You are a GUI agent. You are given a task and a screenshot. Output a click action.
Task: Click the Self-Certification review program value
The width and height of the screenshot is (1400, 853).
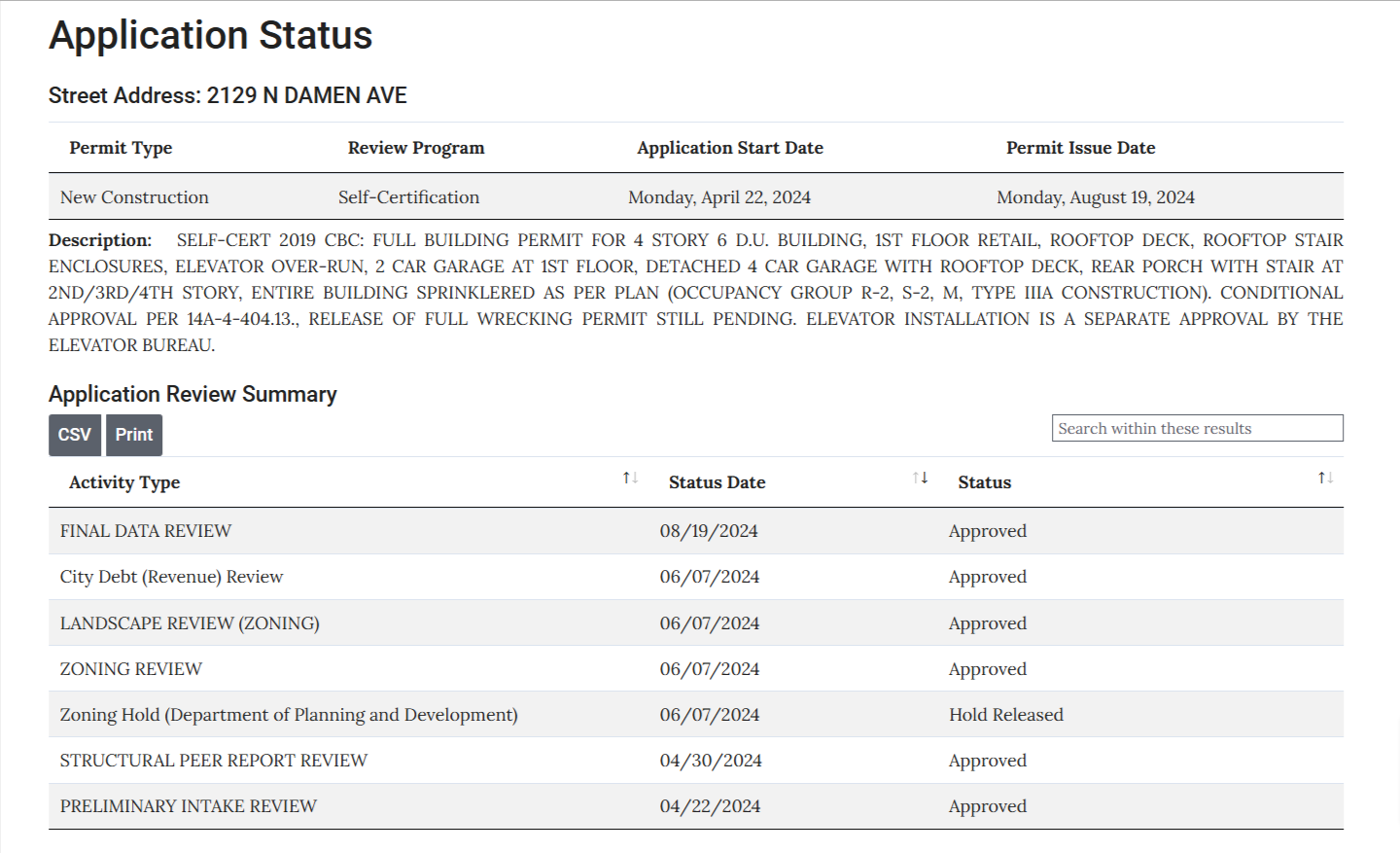(408, 197)
